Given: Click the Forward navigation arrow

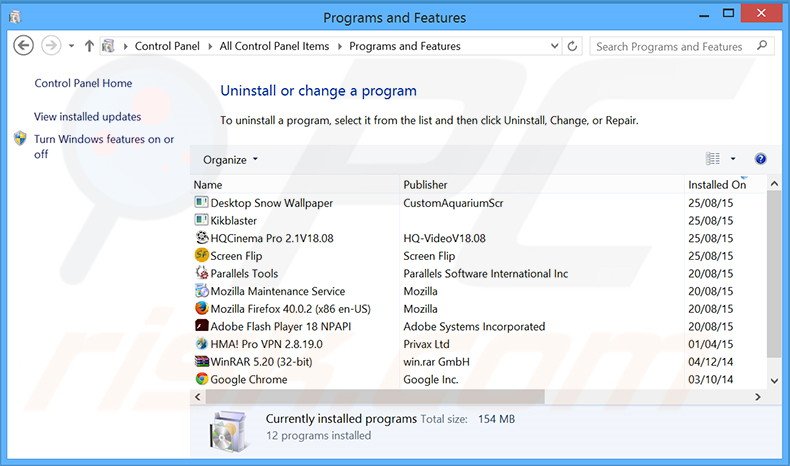Looking at the screenshot, I should pos(51,46).
